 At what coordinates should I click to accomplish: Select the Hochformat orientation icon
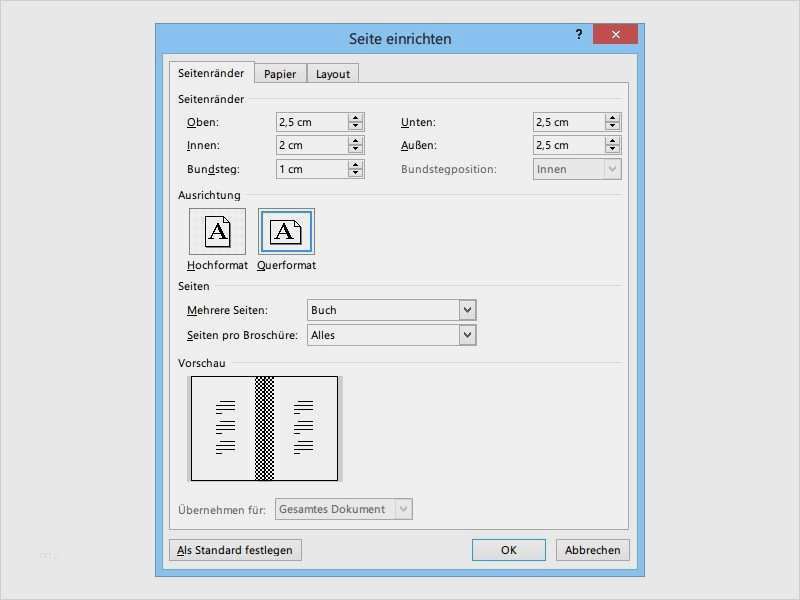(217, 232)
